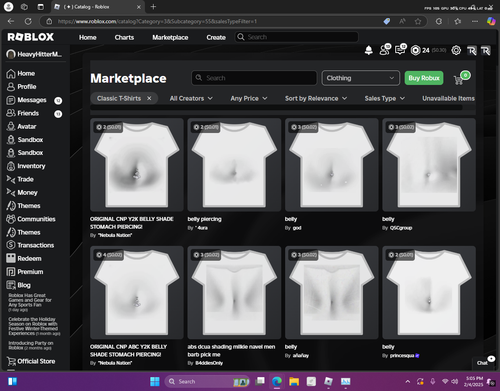Expand the Clothing category dropdown

click(361, 78)
